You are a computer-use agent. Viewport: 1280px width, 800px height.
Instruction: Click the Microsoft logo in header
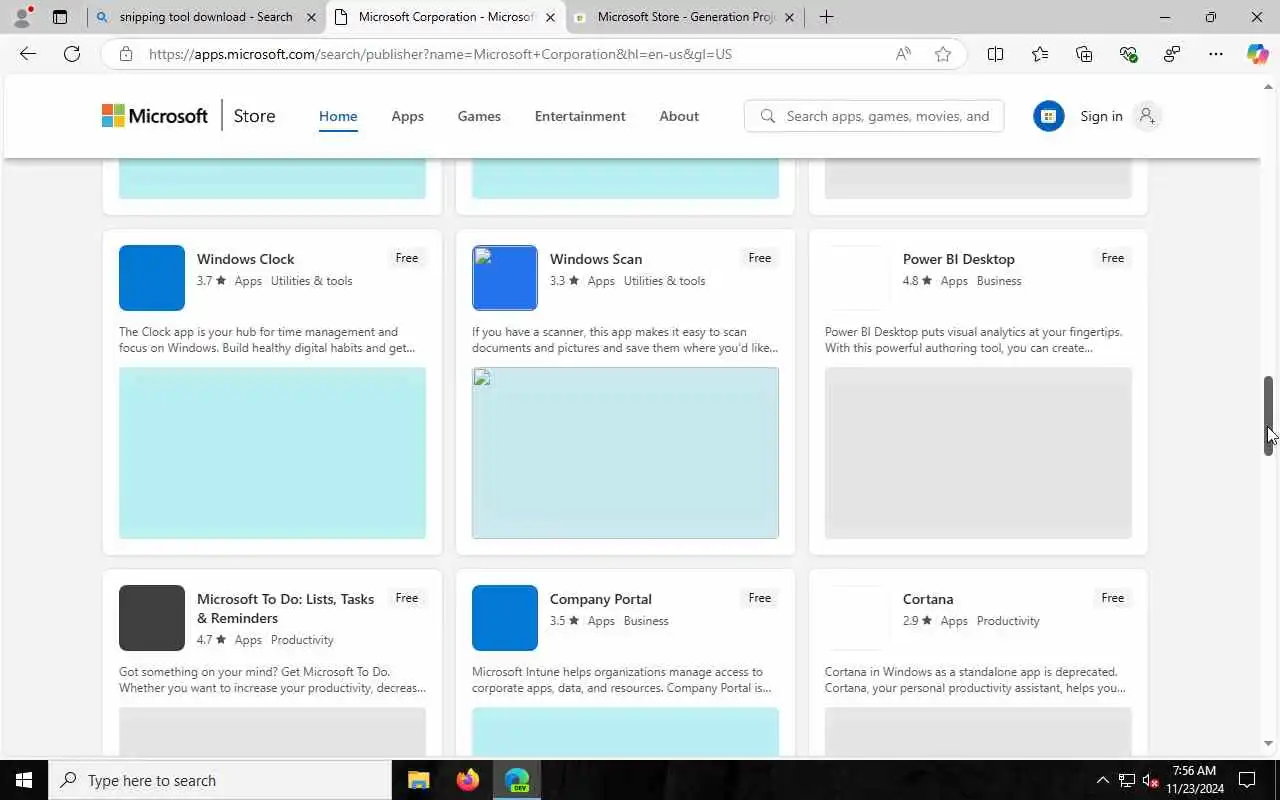tap(155, 116)
